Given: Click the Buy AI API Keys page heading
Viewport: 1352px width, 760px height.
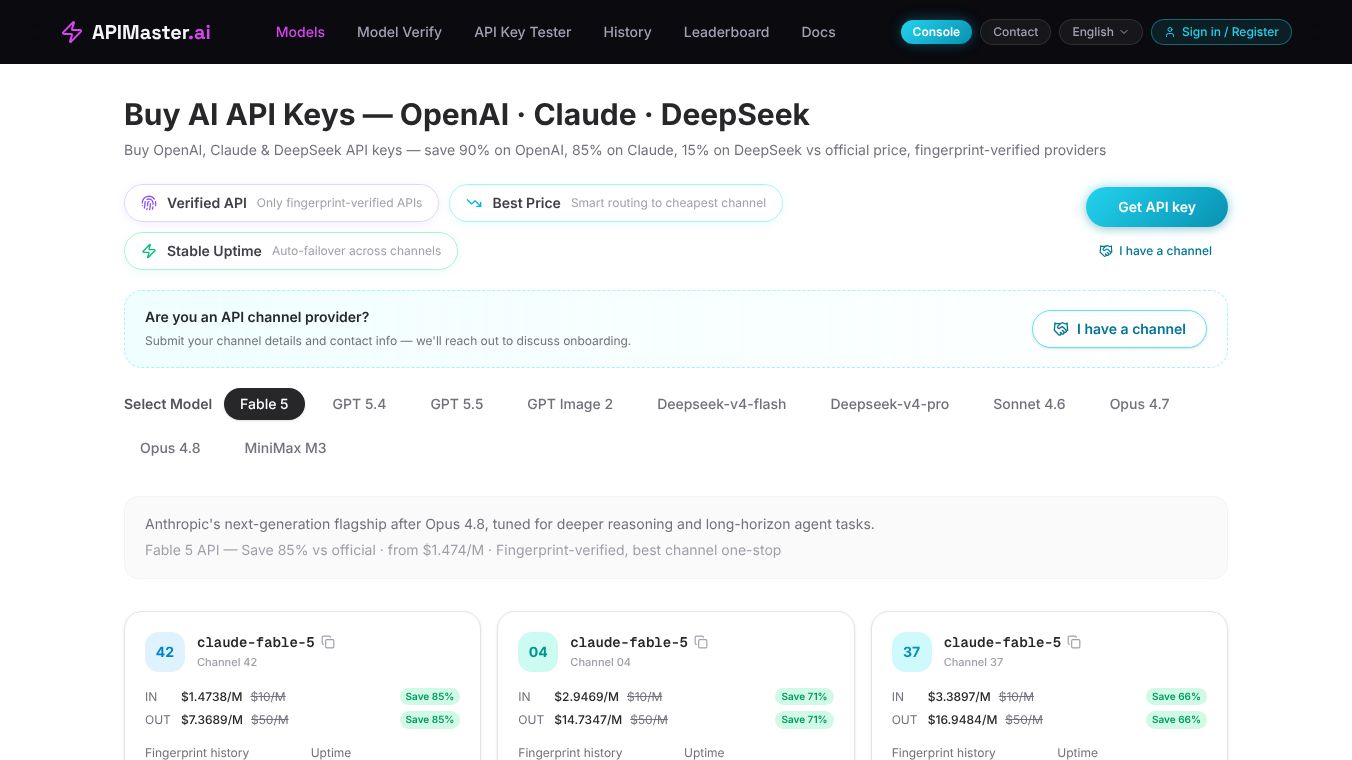Looking at the screenshot, I should click(467, 114).
